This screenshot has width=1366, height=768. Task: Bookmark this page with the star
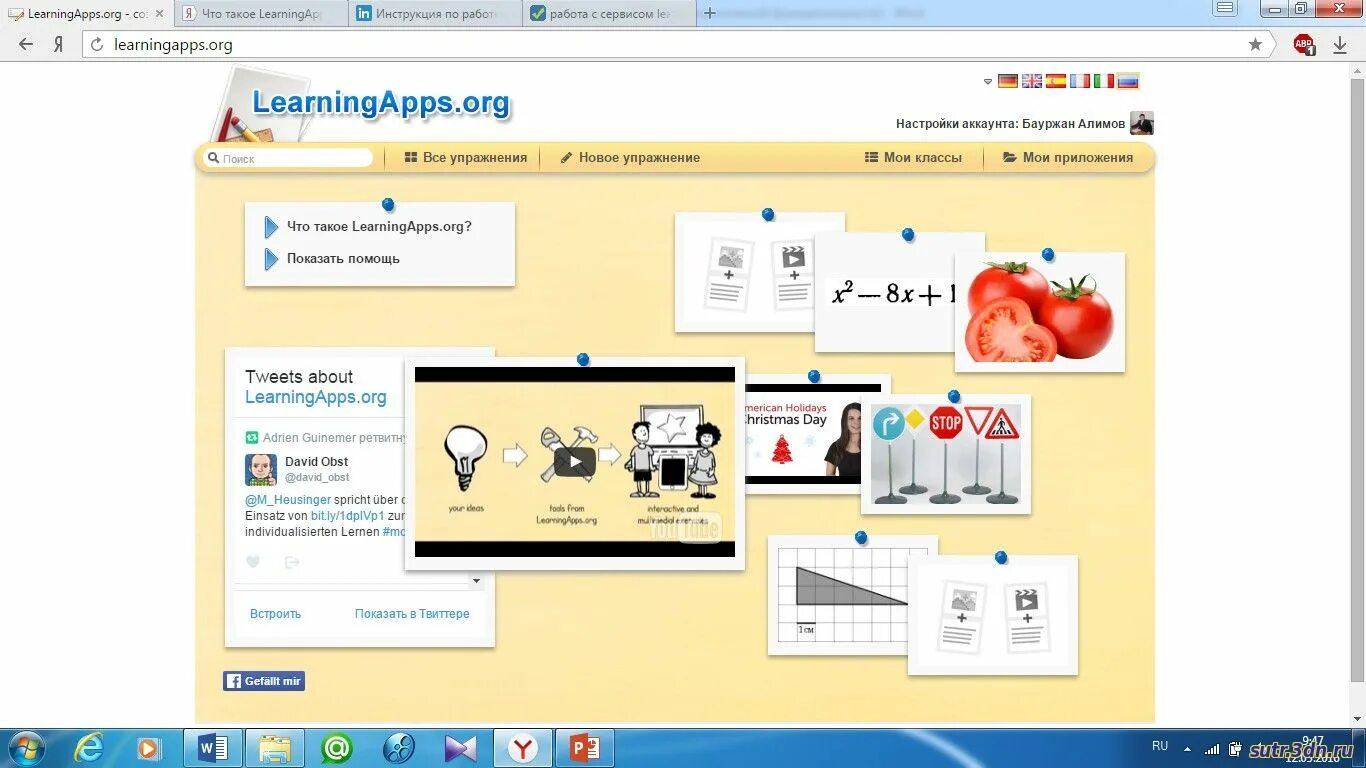[x=1256, y=44]
